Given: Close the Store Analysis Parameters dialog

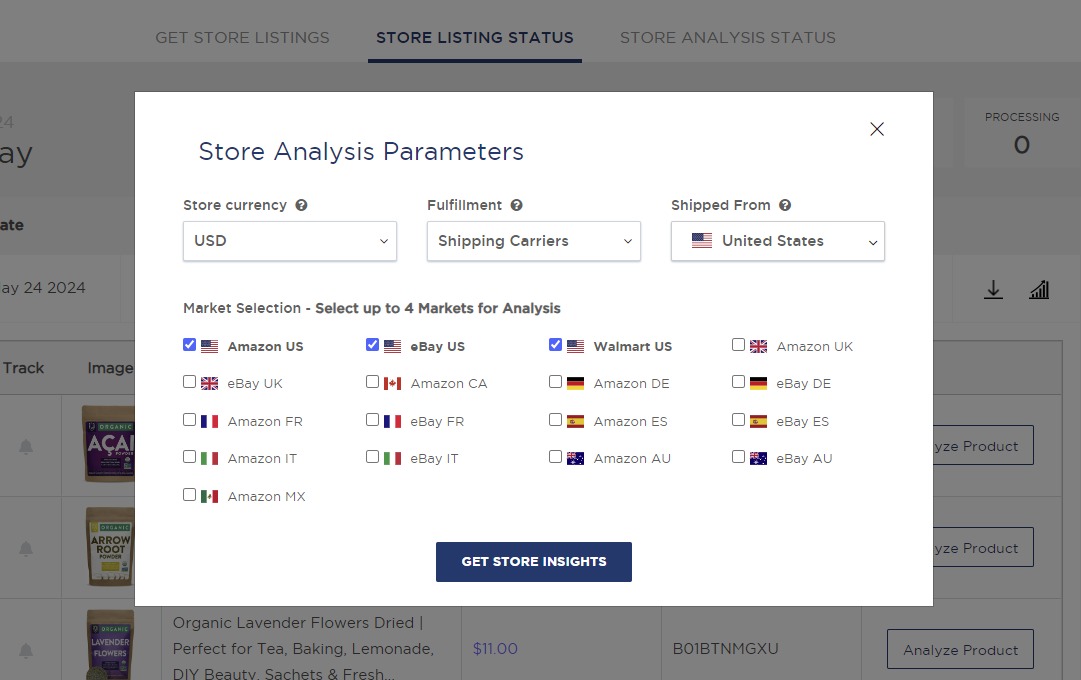Looking at the screenshot, I should click(877, 129).
